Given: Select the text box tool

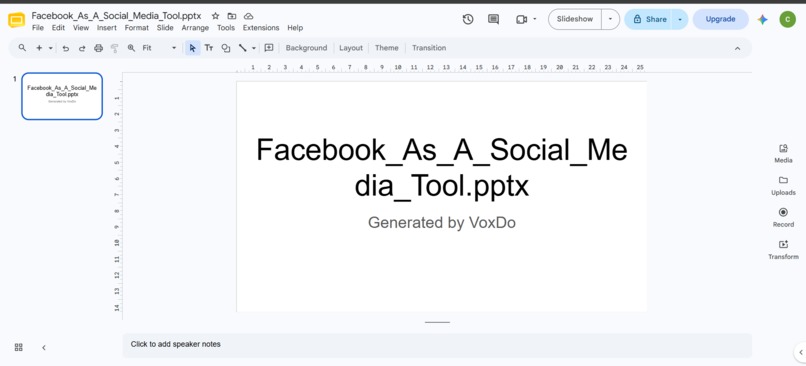Looking at the screenshot, I should point(209,48).
